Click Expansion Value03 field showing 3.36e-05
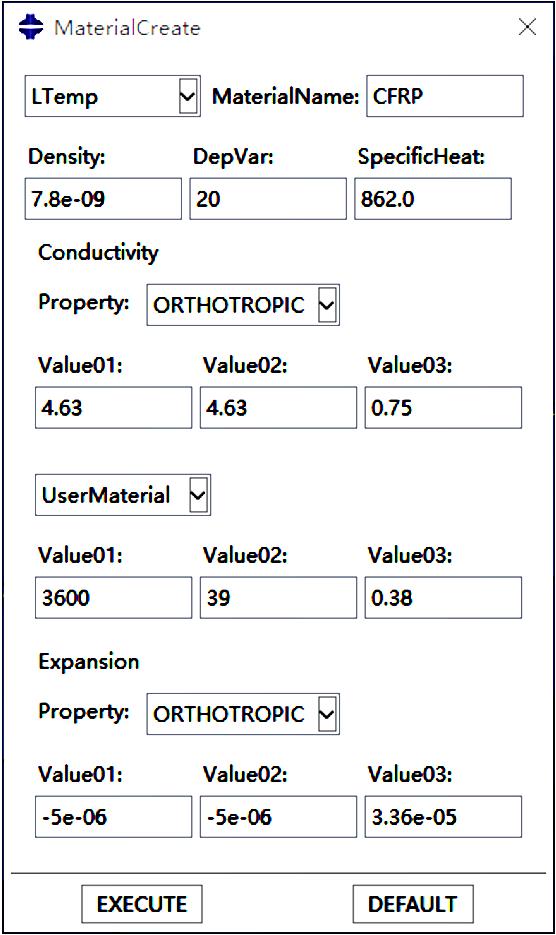The width and height of the screenshot is (556, 935). 443,816
